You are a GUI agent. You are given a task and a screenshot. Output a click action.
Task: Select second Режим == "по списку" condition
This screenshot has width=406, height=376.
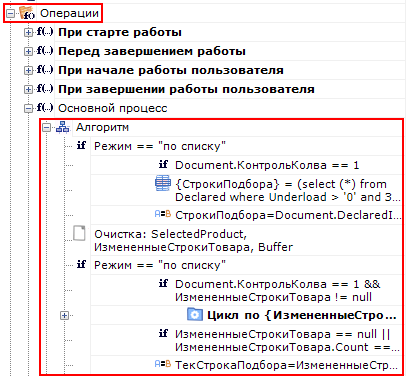click(160, 265)
